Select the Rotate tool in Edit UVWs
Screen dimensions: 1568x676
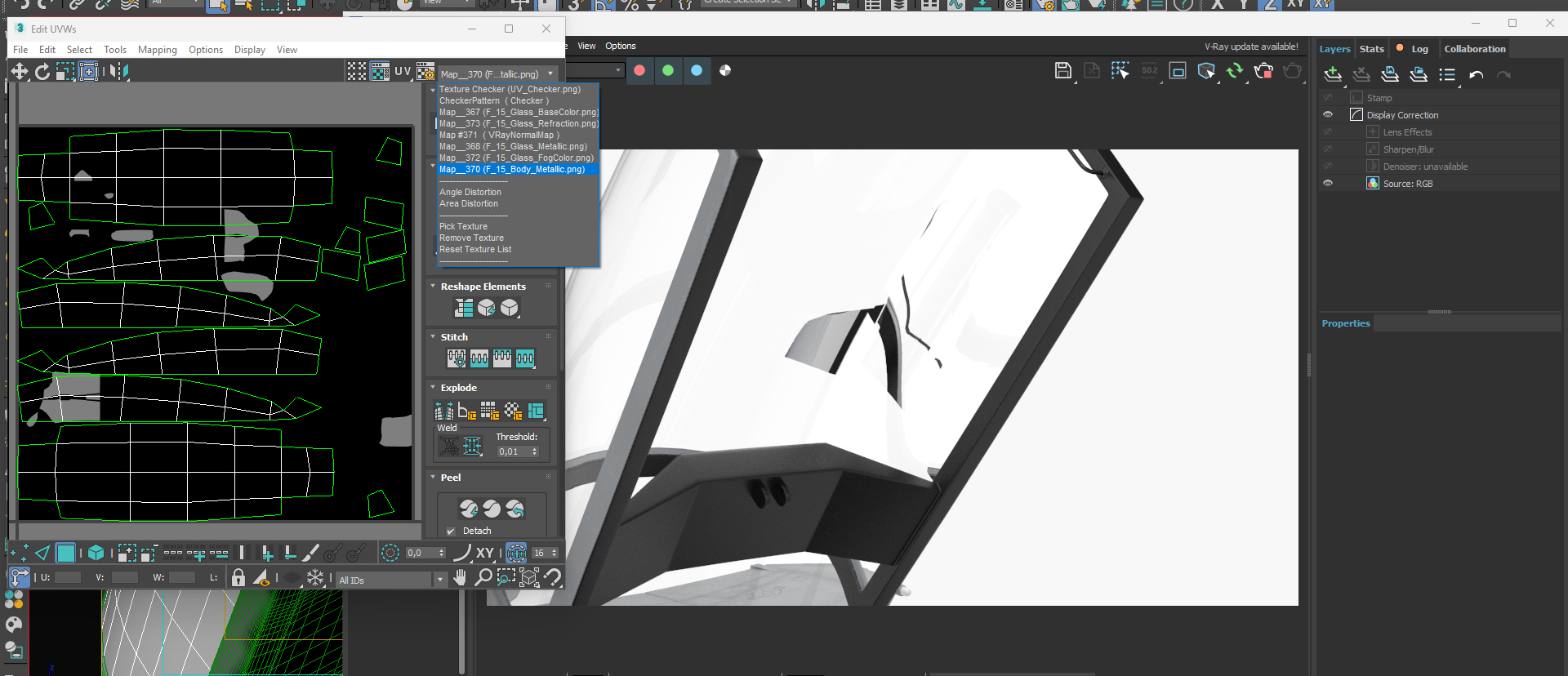(42, 72)
